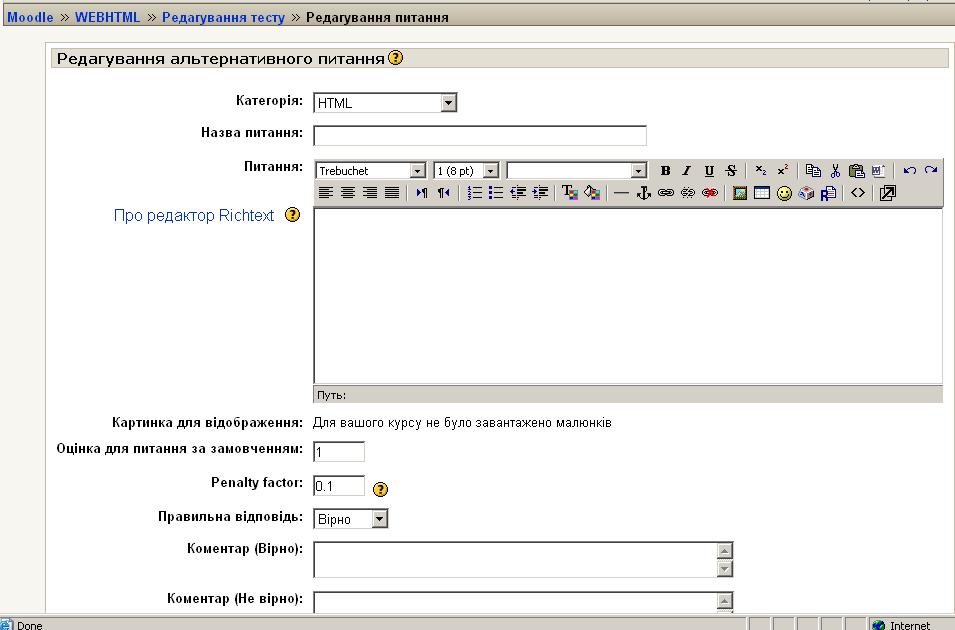955x630 pixels.
Task: Open the Про редактор Richtext link
Action: click(194, 215)
